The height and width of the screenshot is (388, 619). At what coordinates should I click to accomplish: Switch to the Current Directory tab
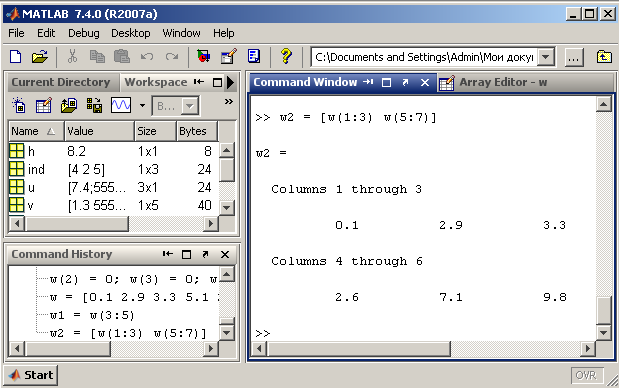point(61,82)
